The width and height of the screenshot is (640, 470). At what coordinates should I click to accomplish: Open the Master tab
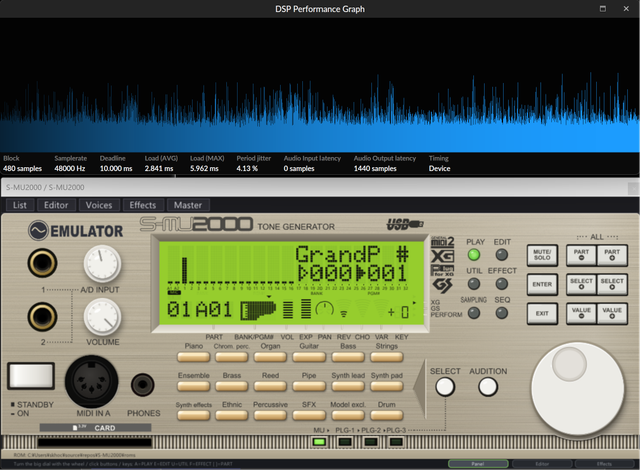pos(188,205)
